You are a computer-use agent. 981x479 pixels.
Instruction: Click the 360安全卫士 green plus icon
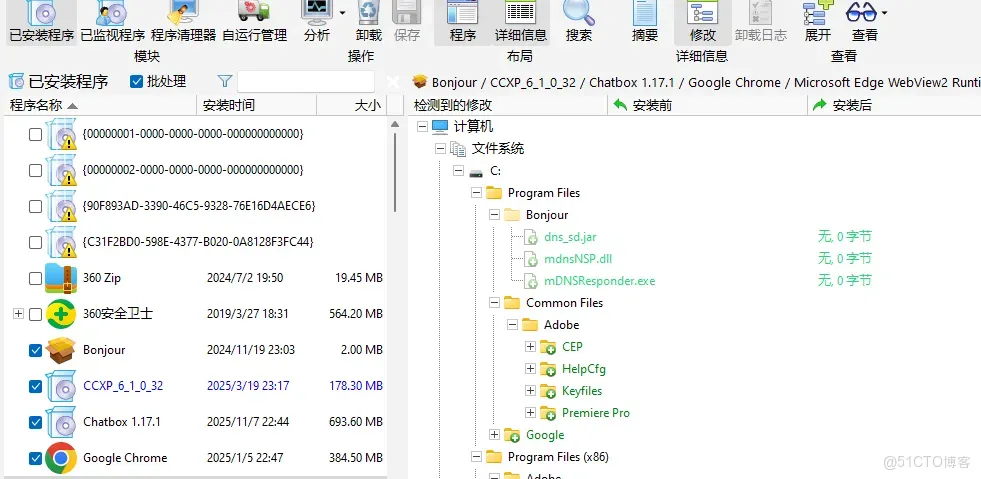click(x=61, y=314)
